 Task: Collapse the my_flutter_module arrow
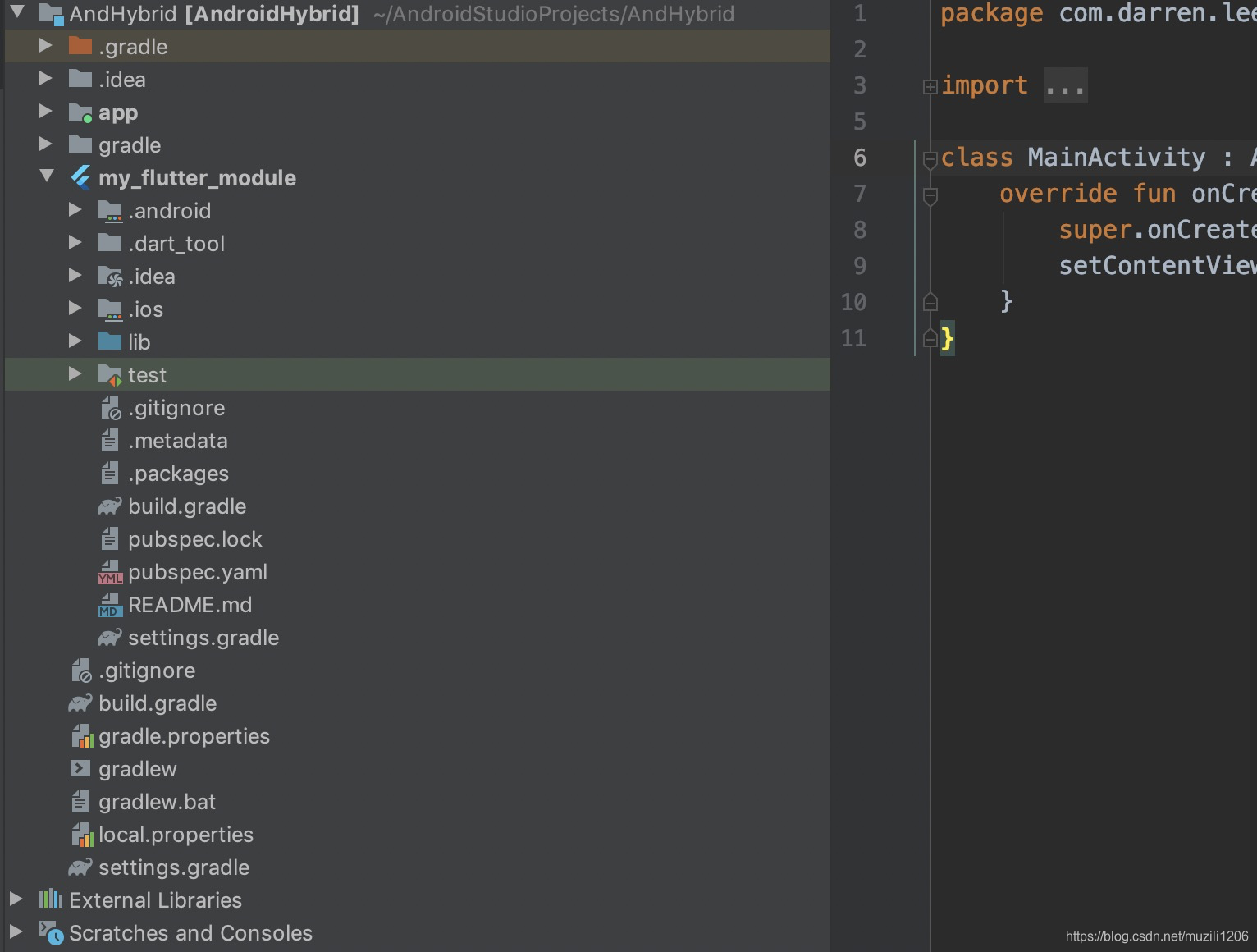(x=47, y=176)
